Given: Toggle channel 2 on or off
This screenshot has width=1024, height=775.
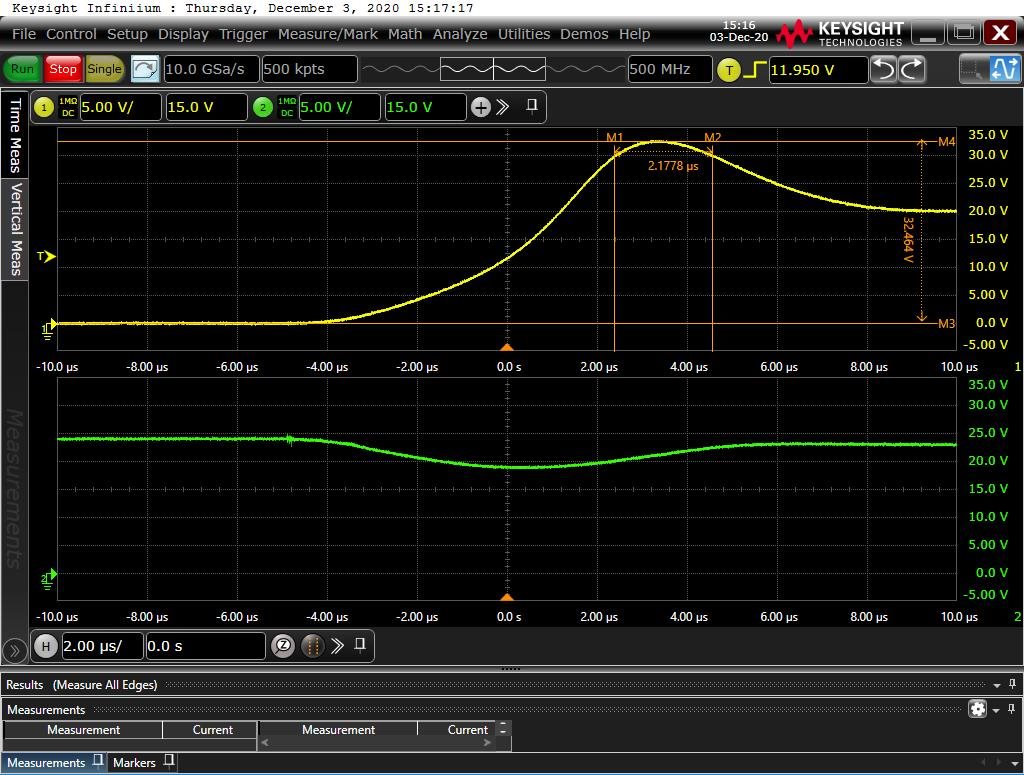Looking at the screenshot, I should point(263,108).
